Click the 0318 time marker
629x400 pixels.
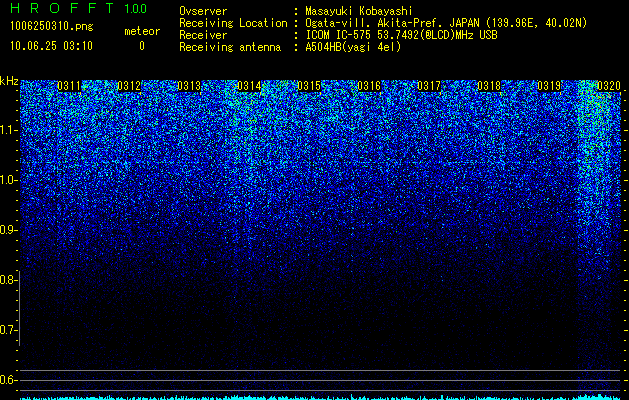[x=489, y=86]
